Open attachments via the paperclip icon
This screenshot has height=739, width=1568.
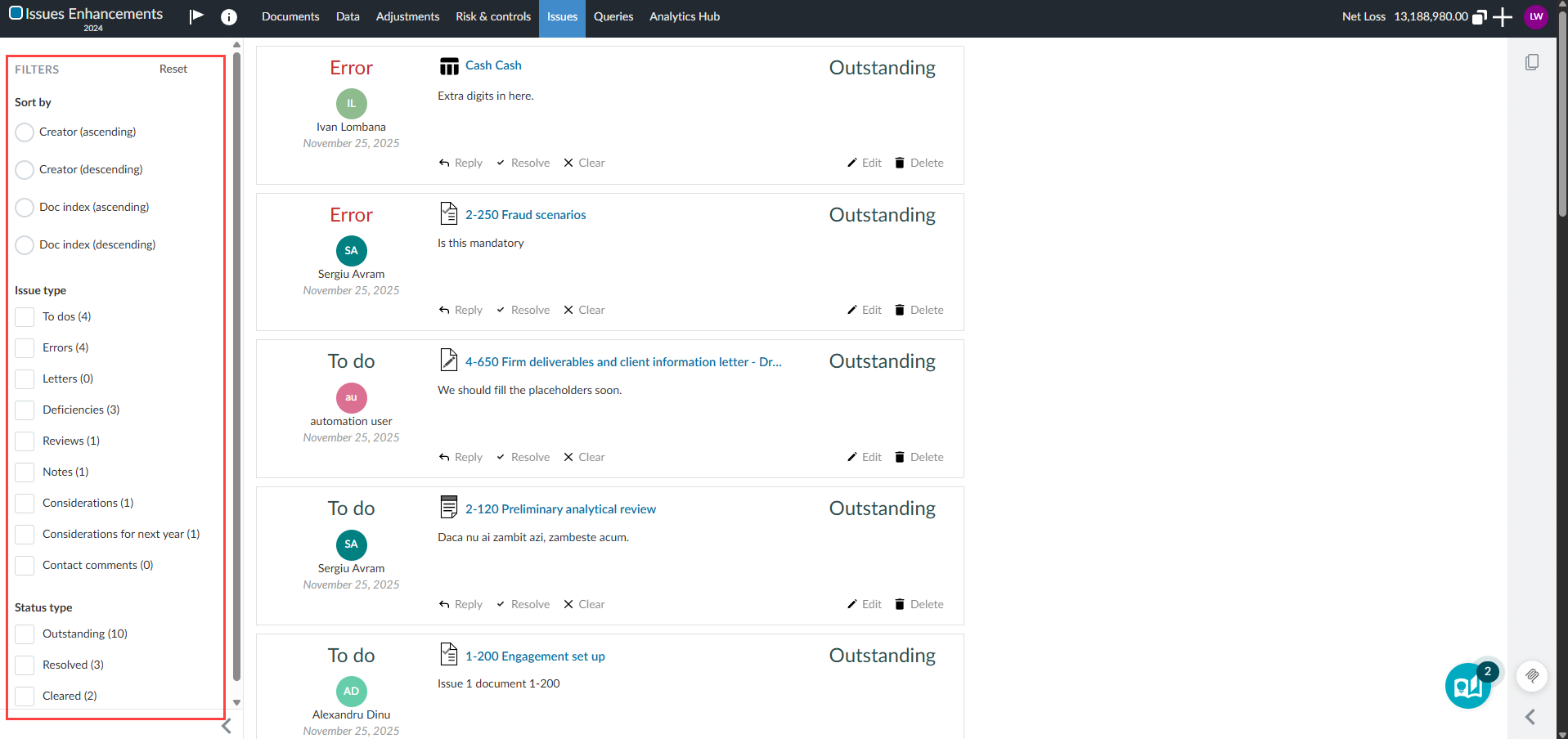pyautogui.click(x=1533, y=676)
